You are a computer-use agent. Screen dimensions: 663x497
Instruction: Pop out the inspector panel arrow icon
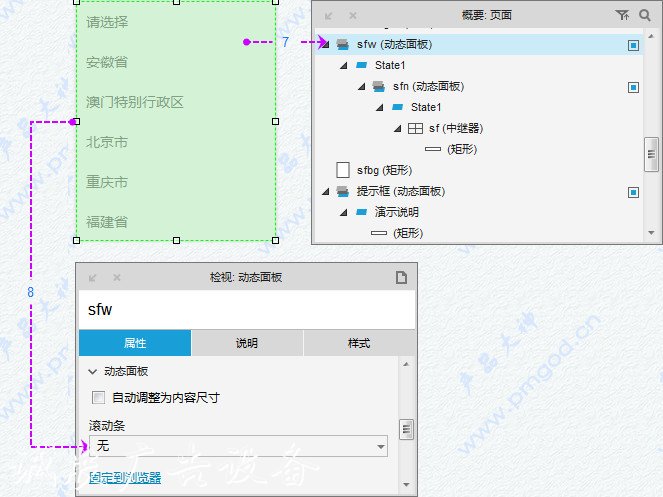click(93, 278)
